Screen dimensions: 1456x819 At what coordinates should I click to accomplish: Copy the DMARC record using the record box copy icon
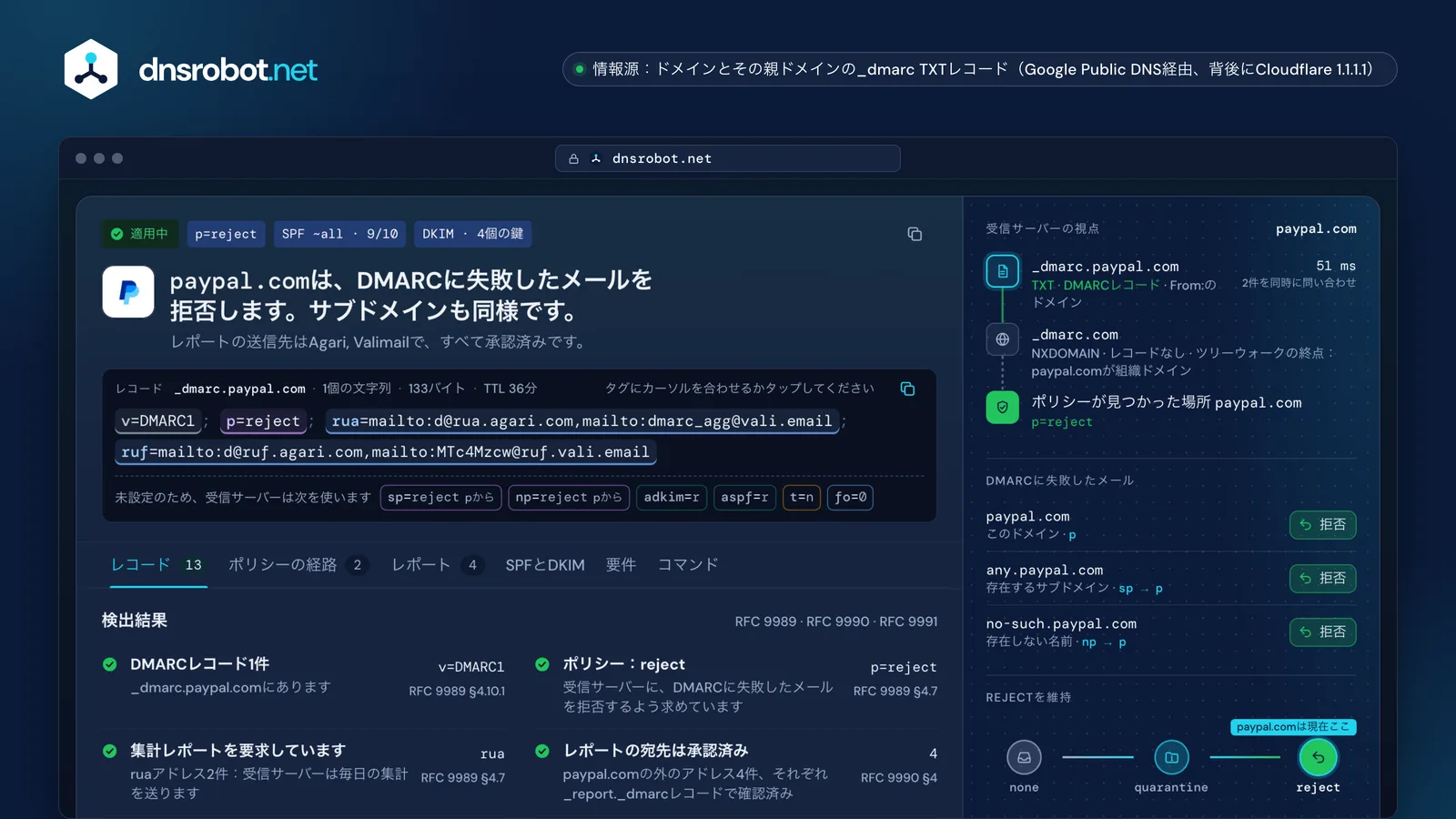tap(907, 389)
